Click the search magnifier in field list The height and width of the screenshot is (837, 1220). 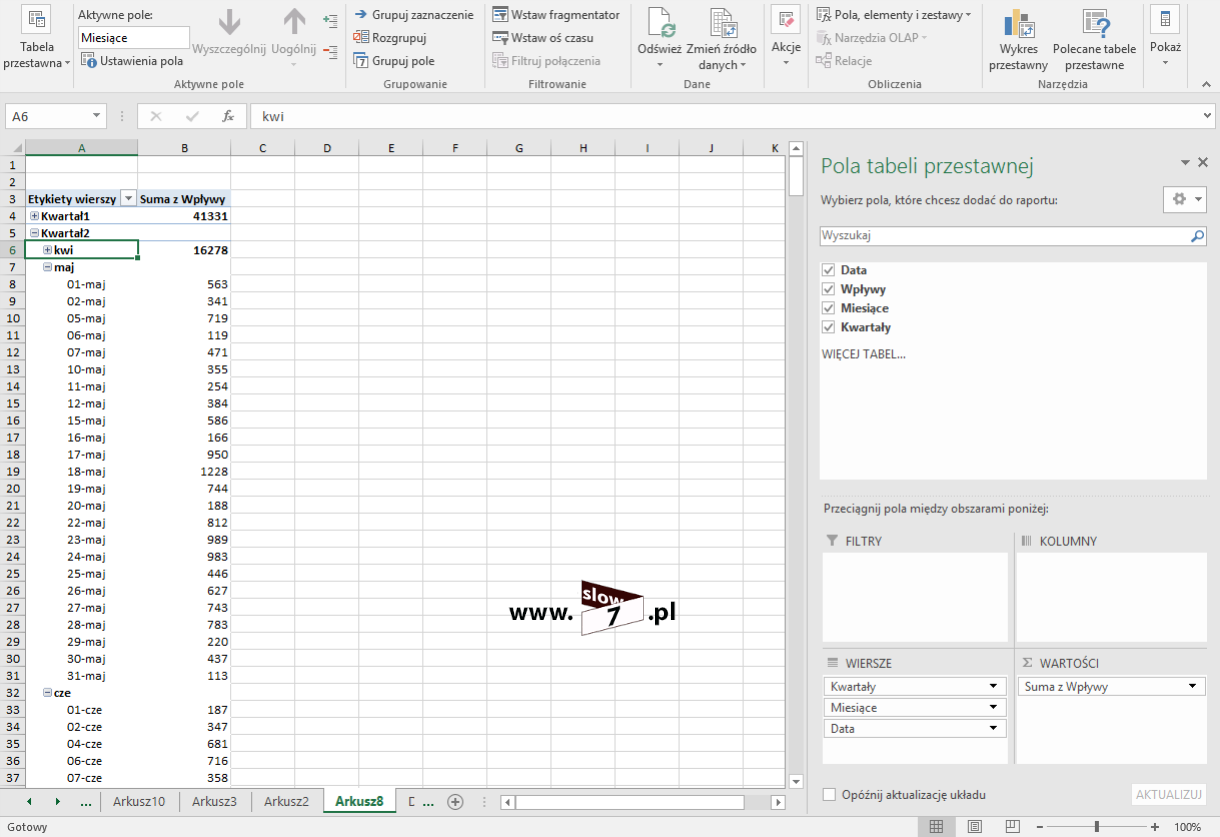(1197, 237)
